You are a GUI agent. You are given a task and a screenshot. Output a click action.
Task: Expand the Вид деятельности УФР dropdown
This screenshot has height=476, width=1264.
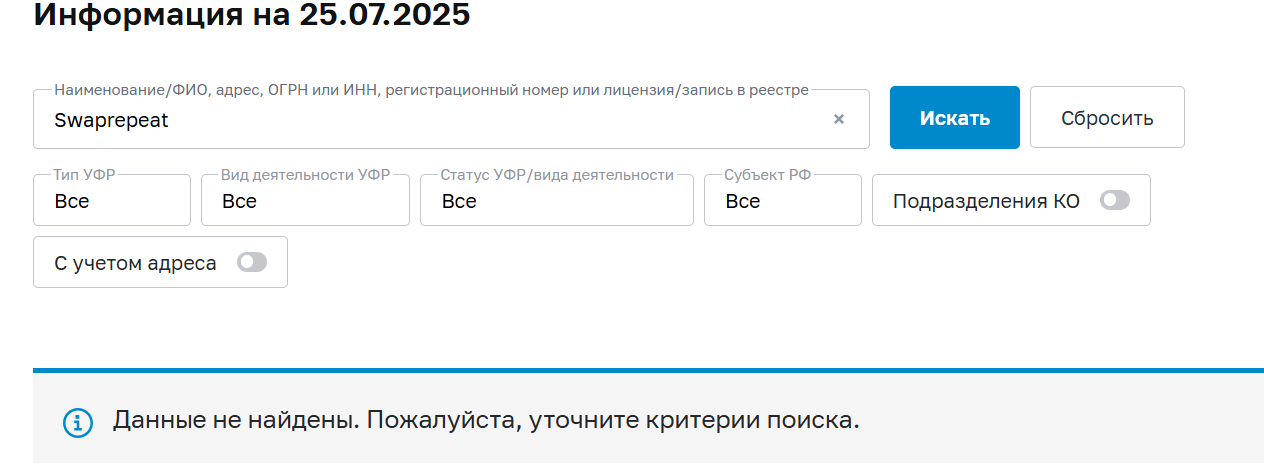click(x=305, y=201)
